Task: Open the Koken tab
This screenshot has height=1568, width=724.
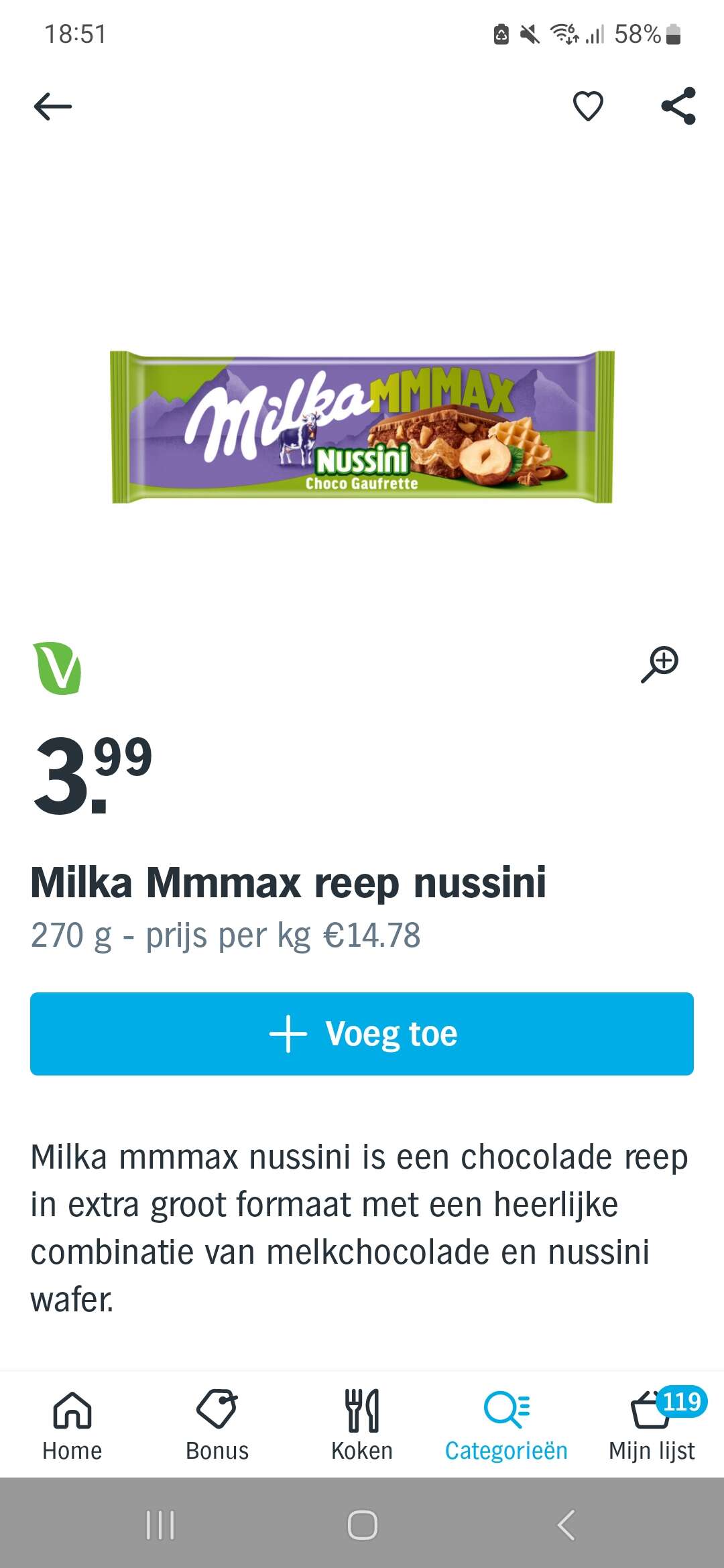Action: coord(362,1425)
